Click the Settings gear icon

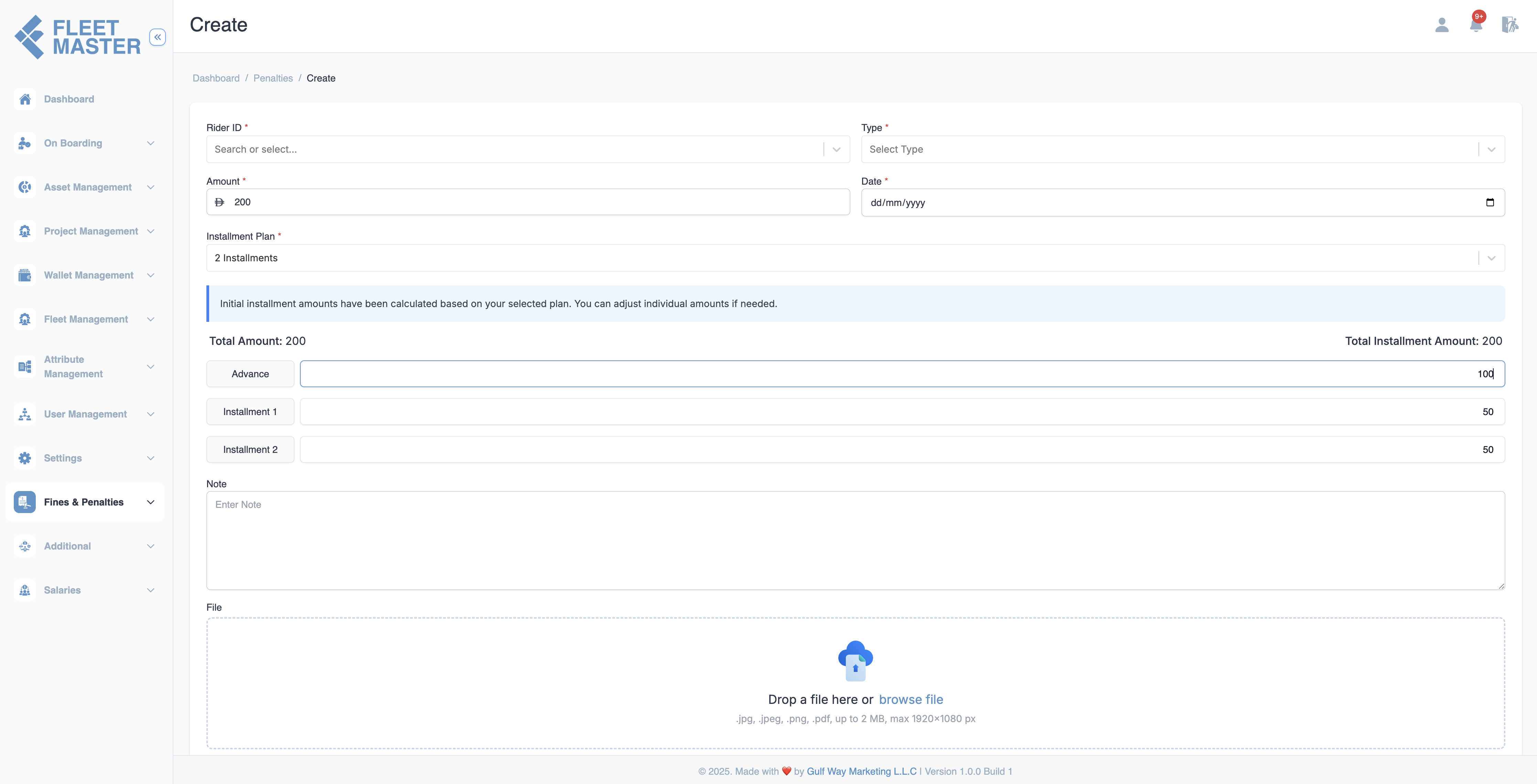coord(24,458)
